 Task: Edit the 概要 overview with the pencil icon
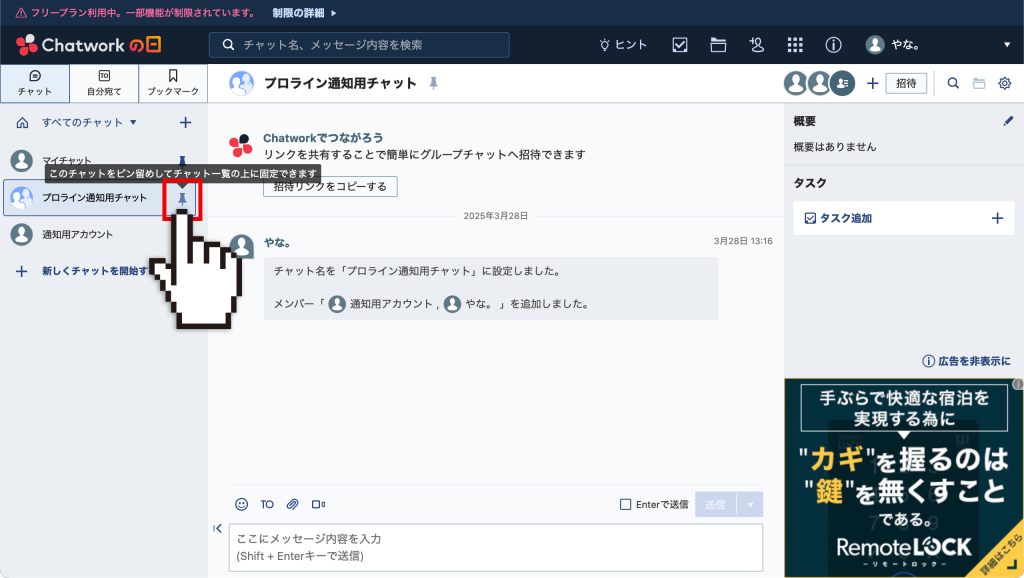pos(1008,120)
